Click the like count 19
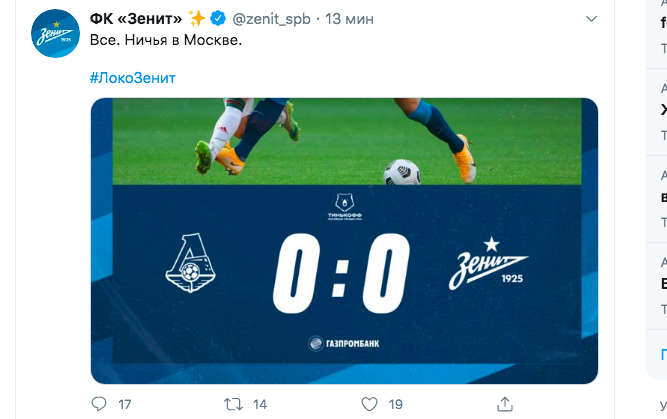The height and width of the screenshot is (419, 667). point(396,404)
